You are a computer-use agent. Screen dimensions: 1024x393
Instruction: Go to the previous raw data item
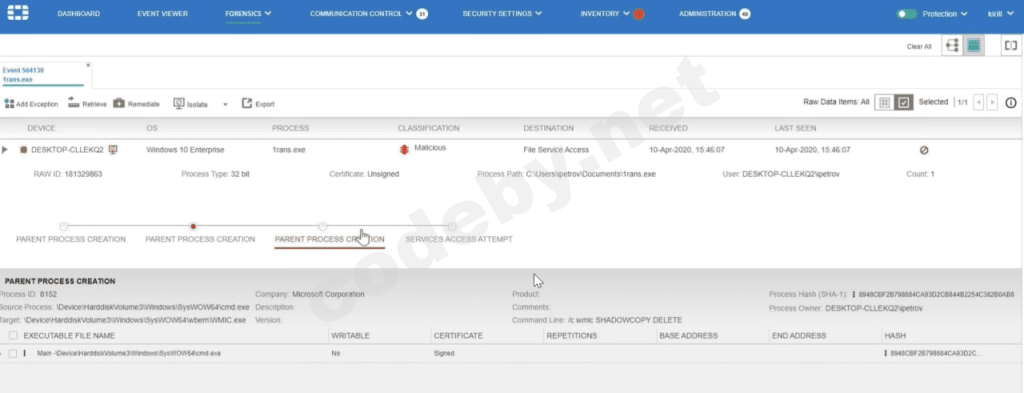(978, 102)
